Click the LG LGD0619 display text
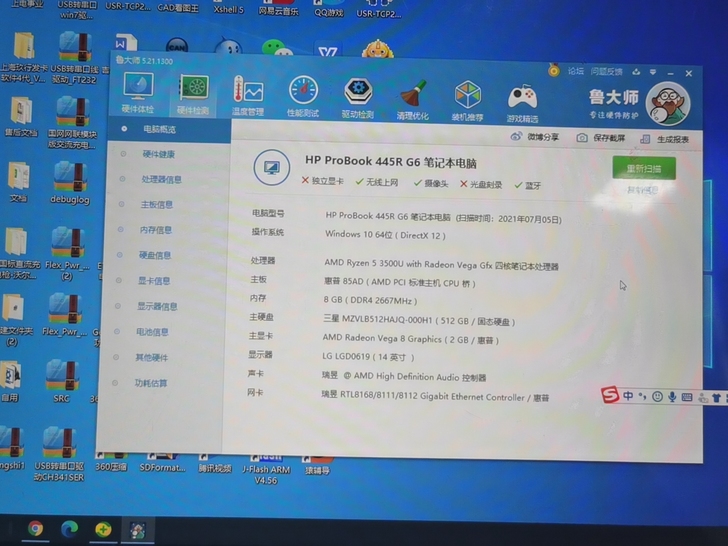The width and height of the screenshot is (728, 546). [368, 357]
